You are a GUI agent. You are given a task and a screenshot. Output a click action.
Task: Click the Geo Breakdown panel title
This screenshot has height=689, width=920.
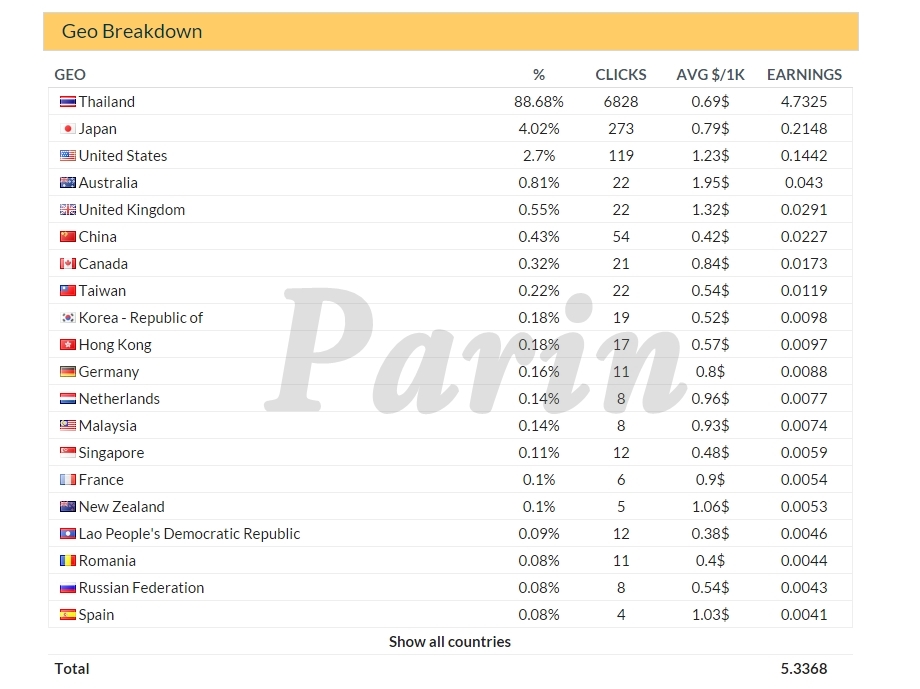[x=132, y=32]
